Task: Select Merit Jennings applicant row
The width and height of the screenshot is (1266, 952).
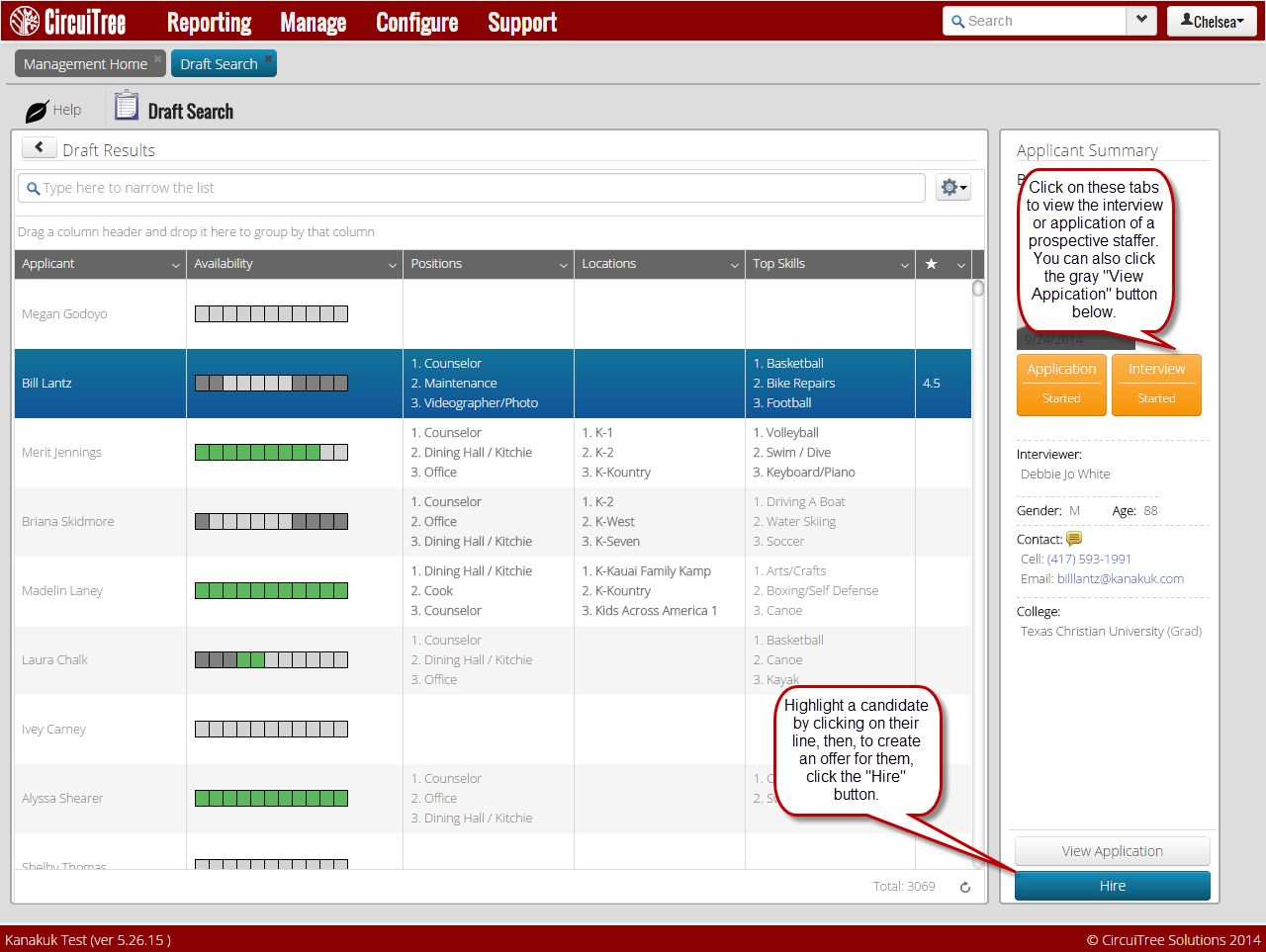Action: click(61, 453)
